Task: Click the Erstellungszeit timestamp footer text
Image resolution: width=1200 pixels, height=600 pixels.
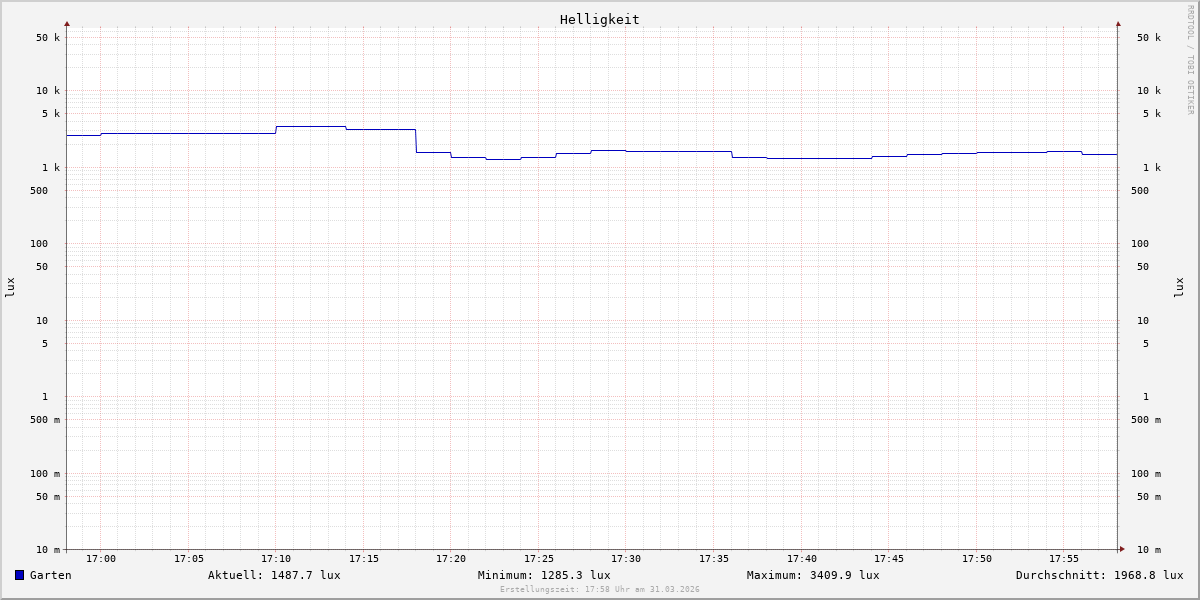Action: 600,590
